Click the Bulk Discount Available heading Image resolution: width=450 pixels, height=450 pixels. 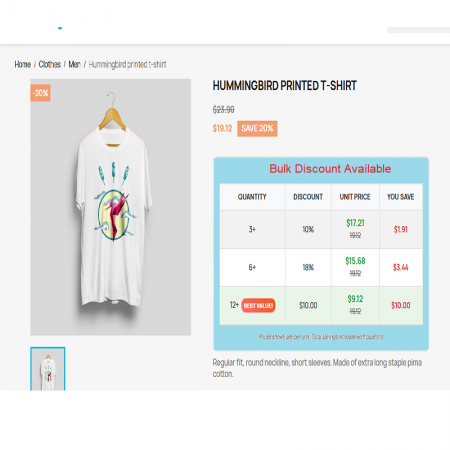[x=330, y=169]
